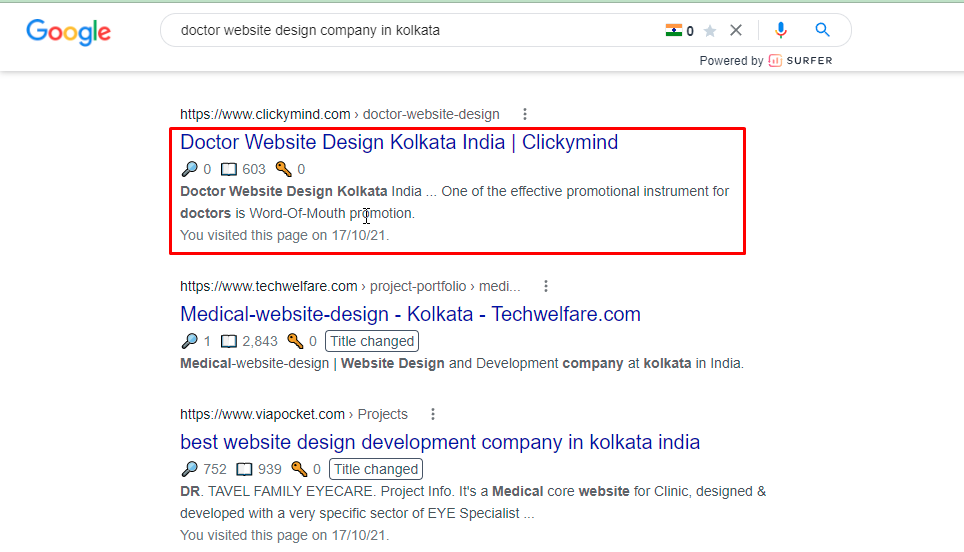Click the key icon under Viapocket result
This screenshot has height=552, width=964.
298,469
